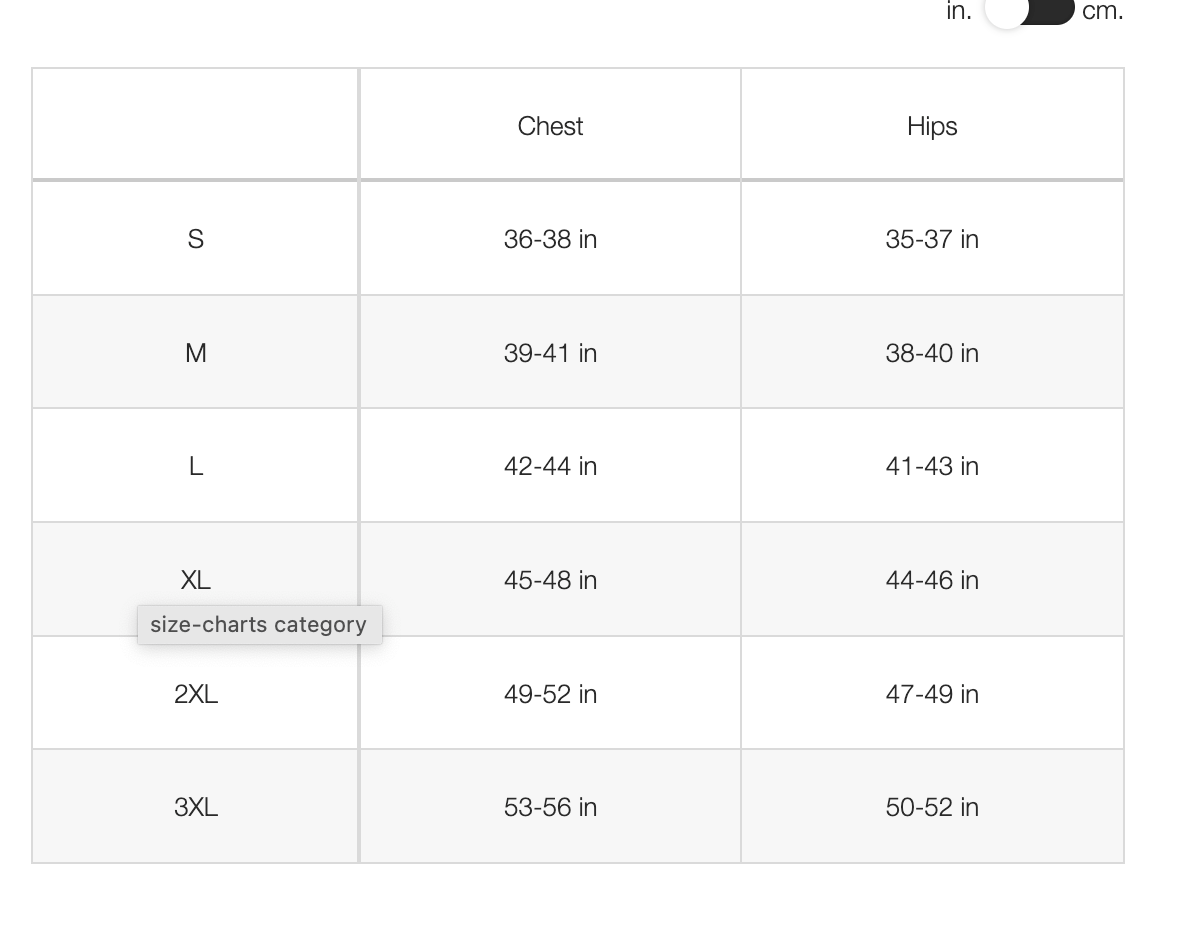Click the XL size row label
The width and height of the screenshot is (1180, 932).
click(x=196, y=580)
